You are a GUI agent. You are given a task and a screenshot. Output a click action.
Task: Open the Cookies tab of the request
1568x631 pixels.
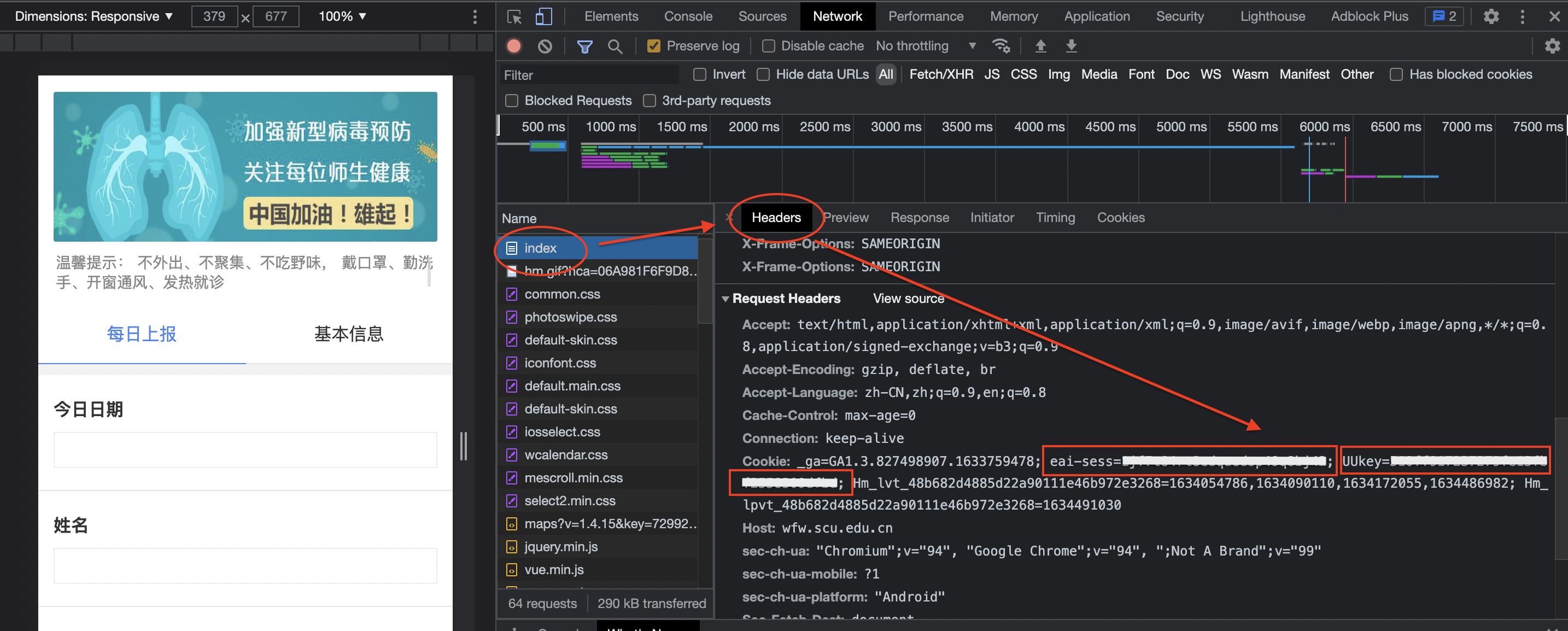click(x=1120, y=218)
